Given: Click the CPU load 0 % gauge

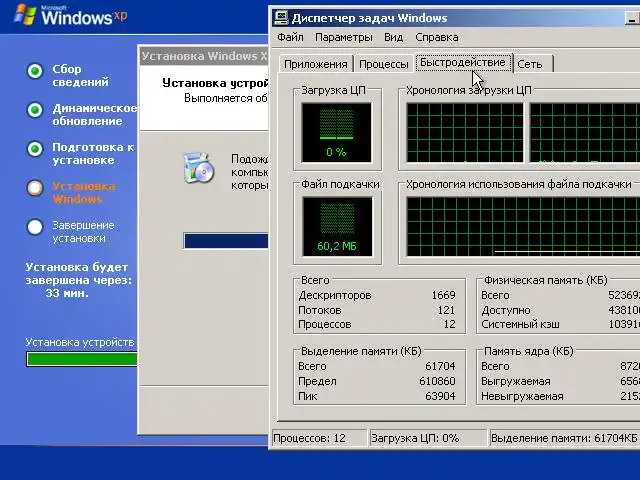Looking at the screenshot, I should pyautogui.click(x=336, y=133).
